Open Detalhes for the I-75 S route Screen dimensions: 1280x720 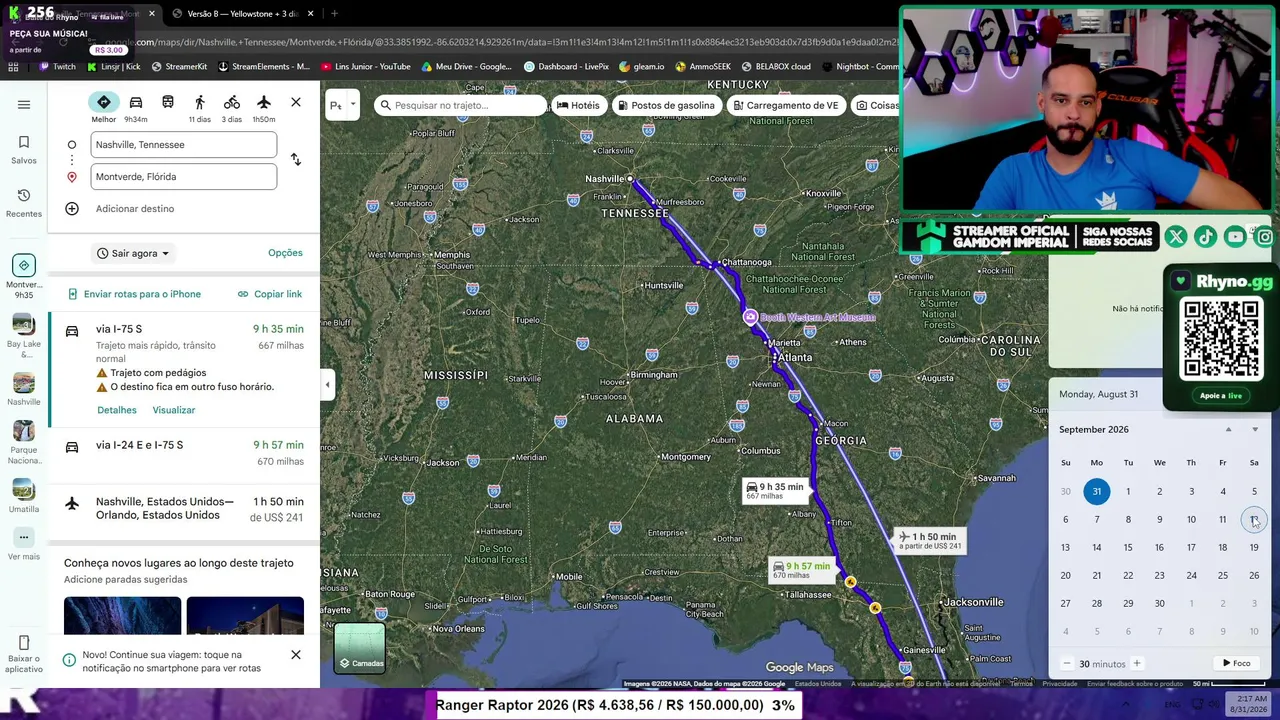(117, 410)
